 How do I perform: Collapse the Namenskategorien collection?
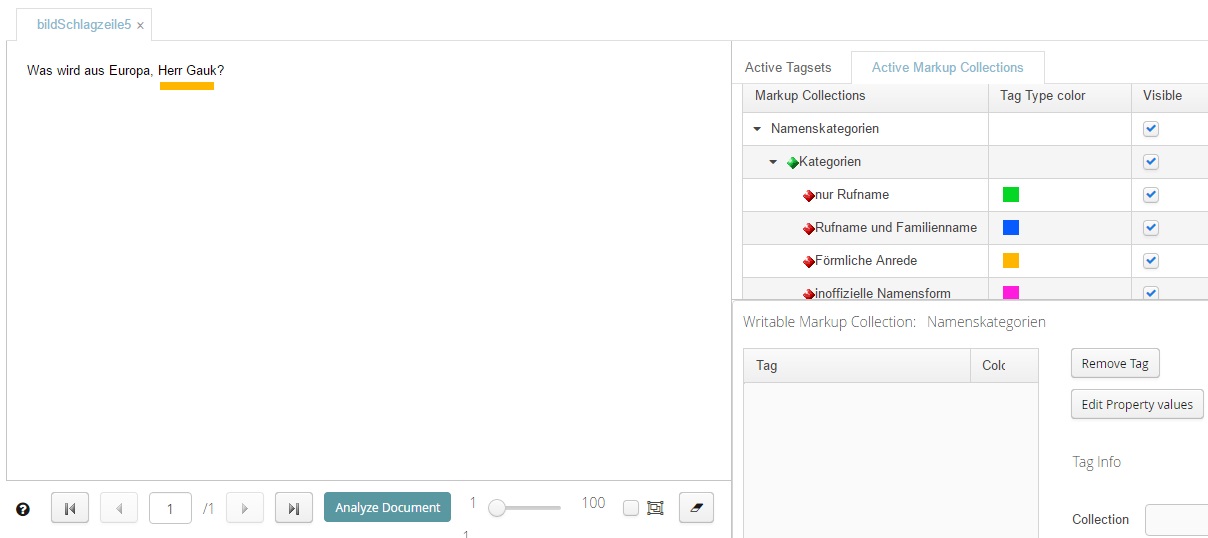757,129
